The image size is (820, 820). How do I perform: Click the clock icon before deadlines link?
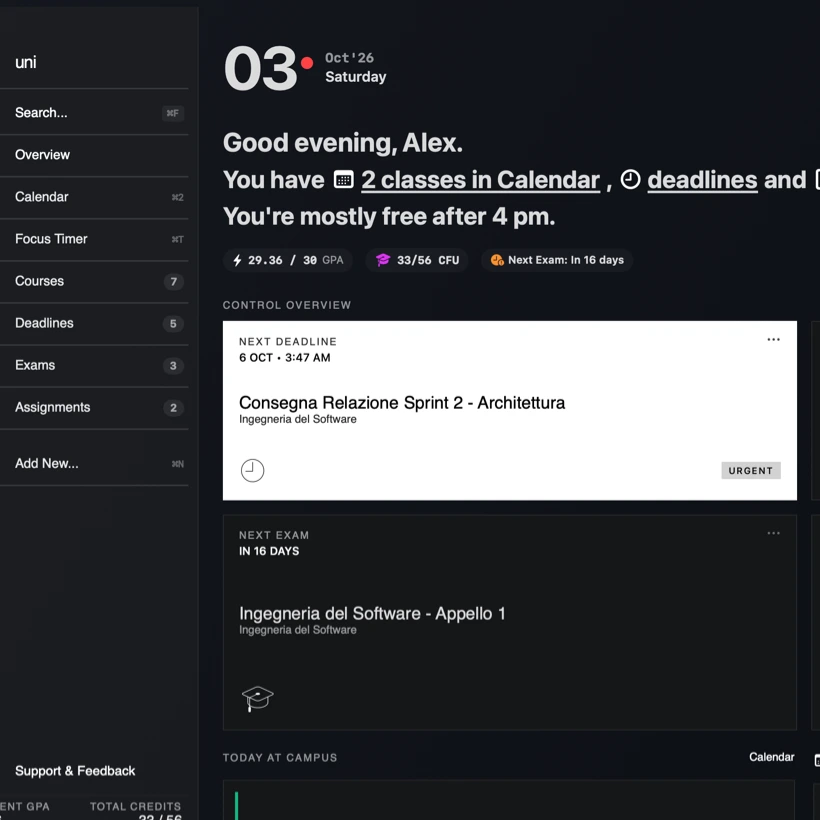630,179
